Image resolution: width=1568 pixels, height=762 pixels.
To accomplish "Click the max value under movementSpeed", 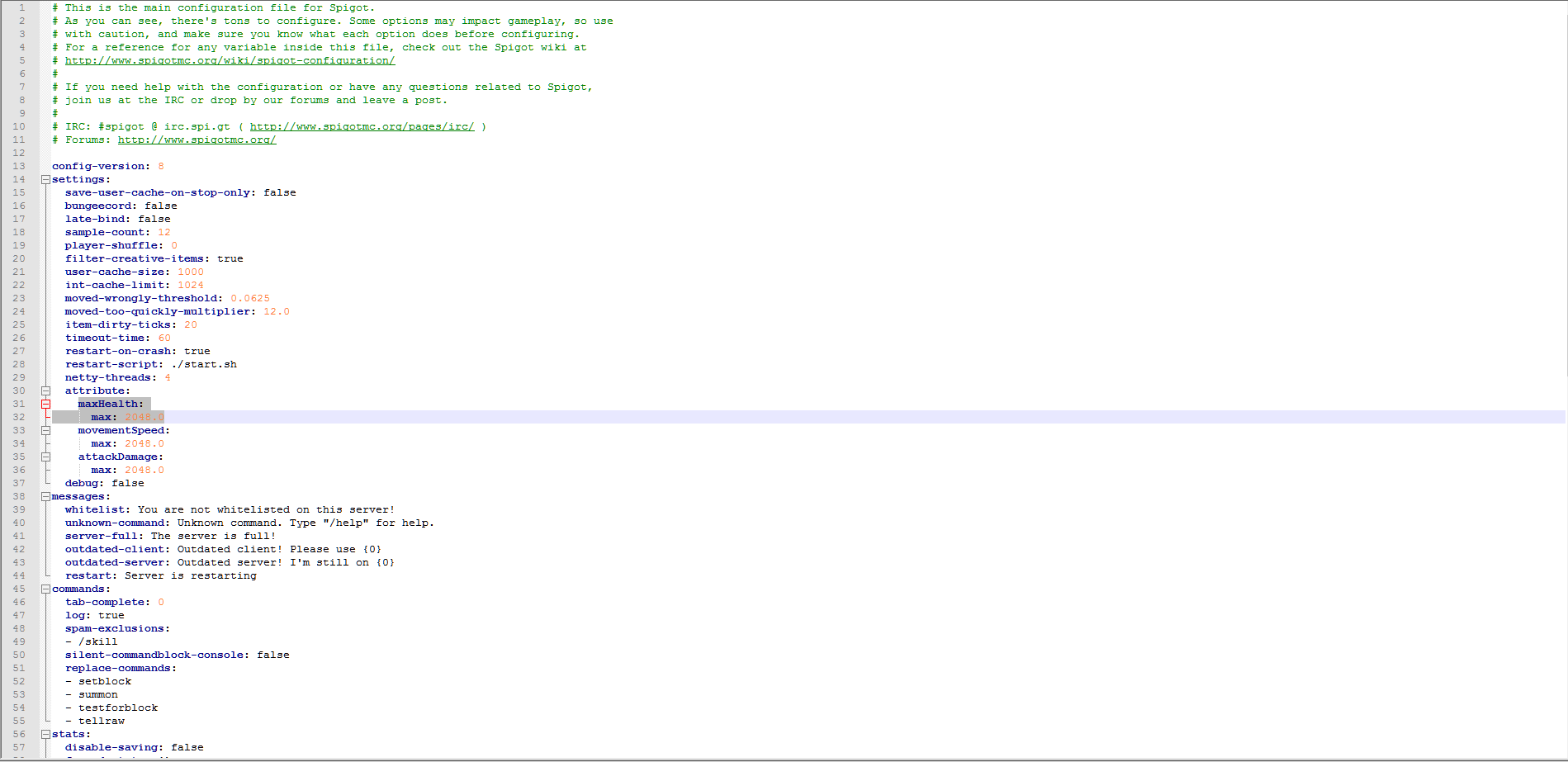I will 144,443.
